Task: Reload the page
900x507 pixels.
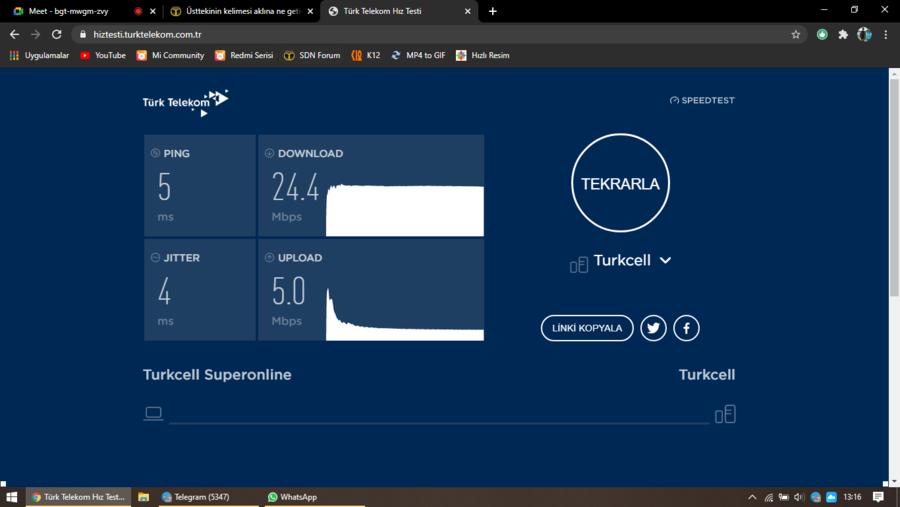Action: pyautogui.click(x=56, y=34)
